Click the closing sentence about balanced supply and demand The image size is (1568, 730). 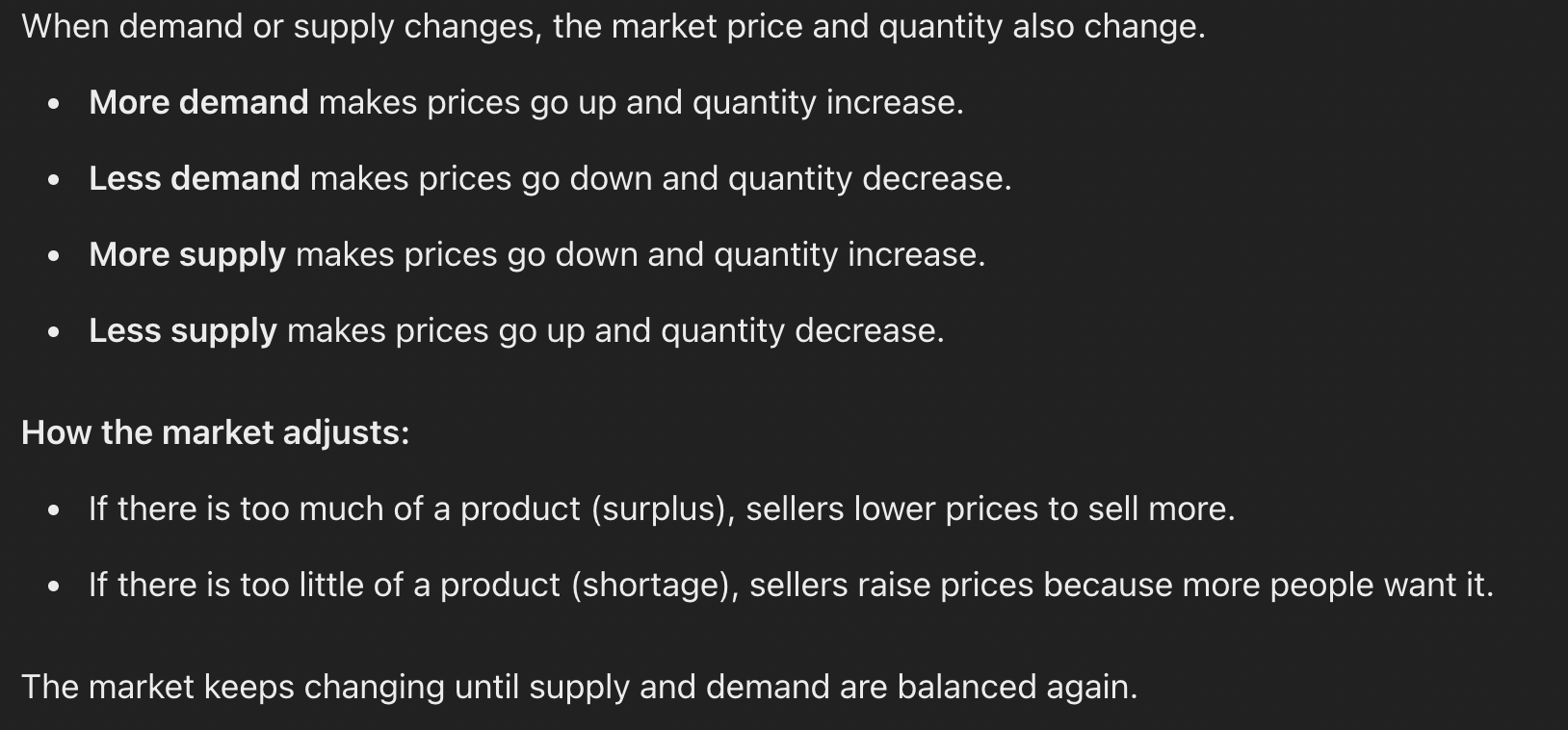580,687
